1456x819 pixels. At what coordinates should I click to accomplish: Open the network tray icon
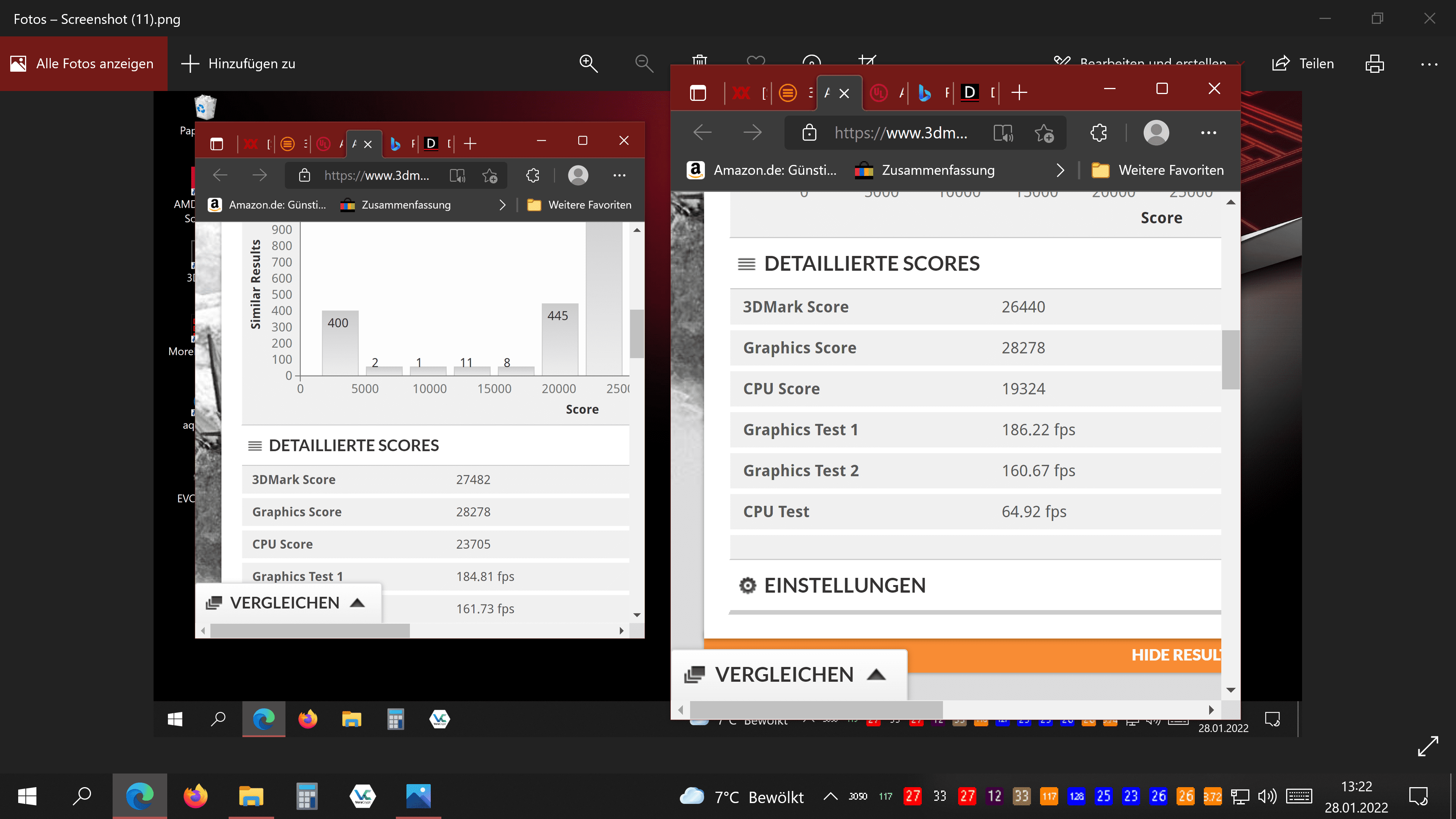tap(1239, 796)
